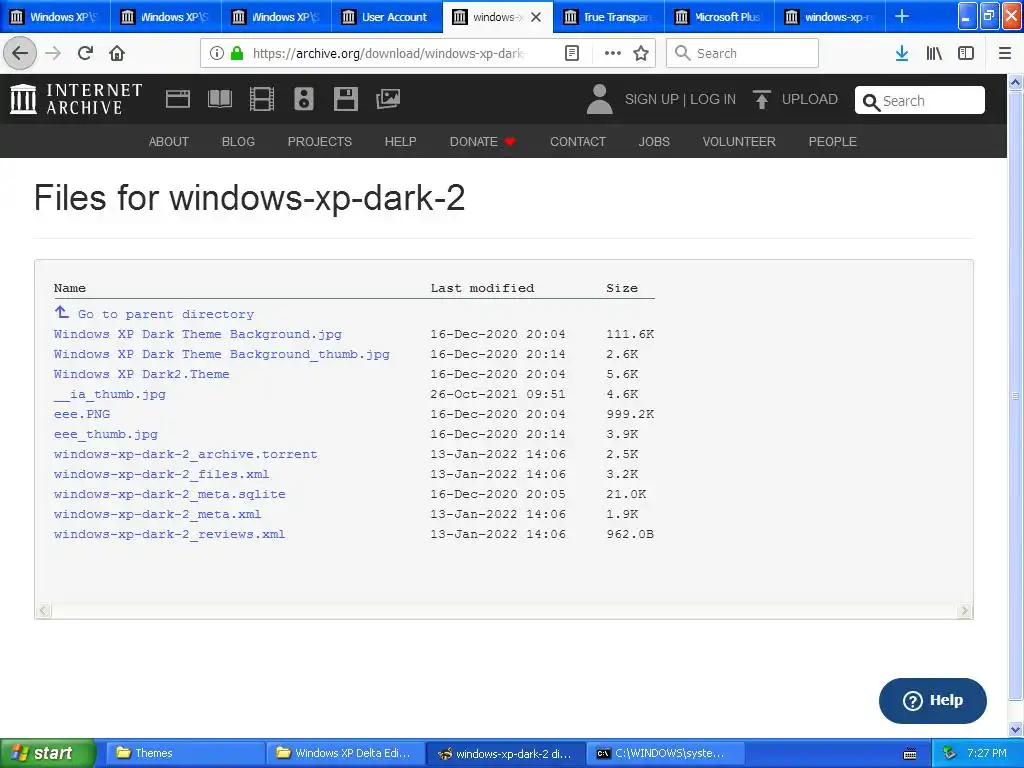
Task: Open CONTACT in the archive navigation
Action: point(578,142)
